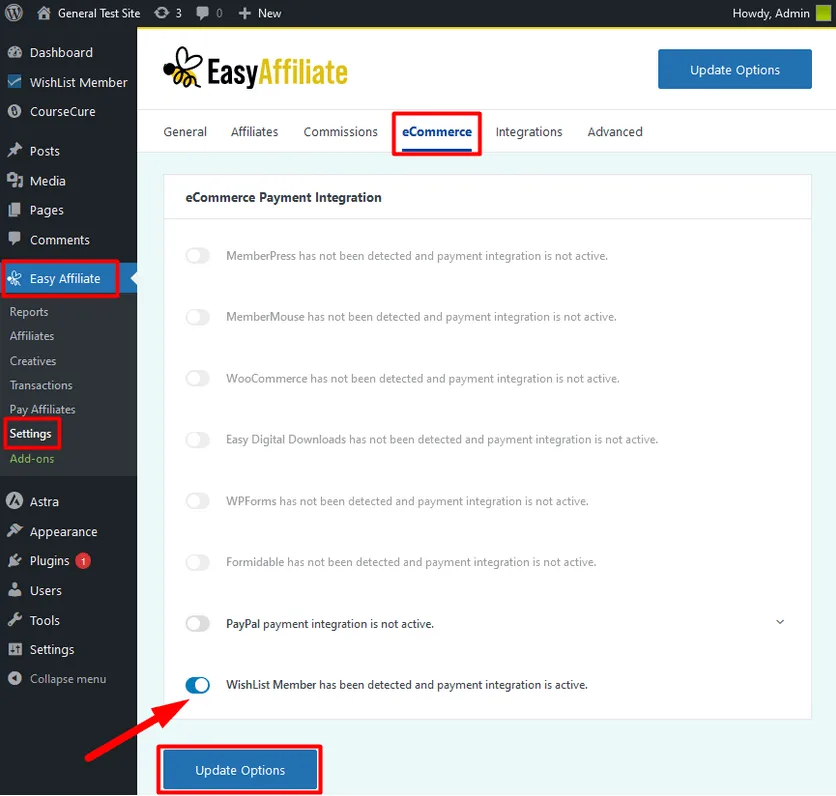This screenshot has height=796, width=836.
Task: Switch to the Commissions tab
Action: [x=340, y=132]
